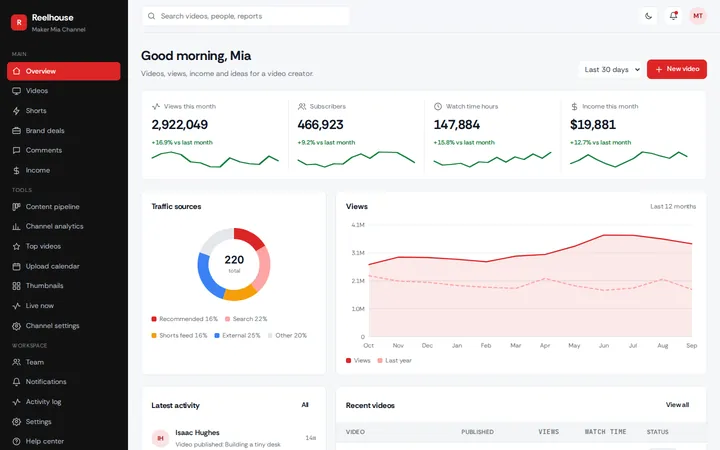Click the Views this month sparkline
The height and width of the screenshot is (450, 720).
pyautogui.click(x=215, y=159)
